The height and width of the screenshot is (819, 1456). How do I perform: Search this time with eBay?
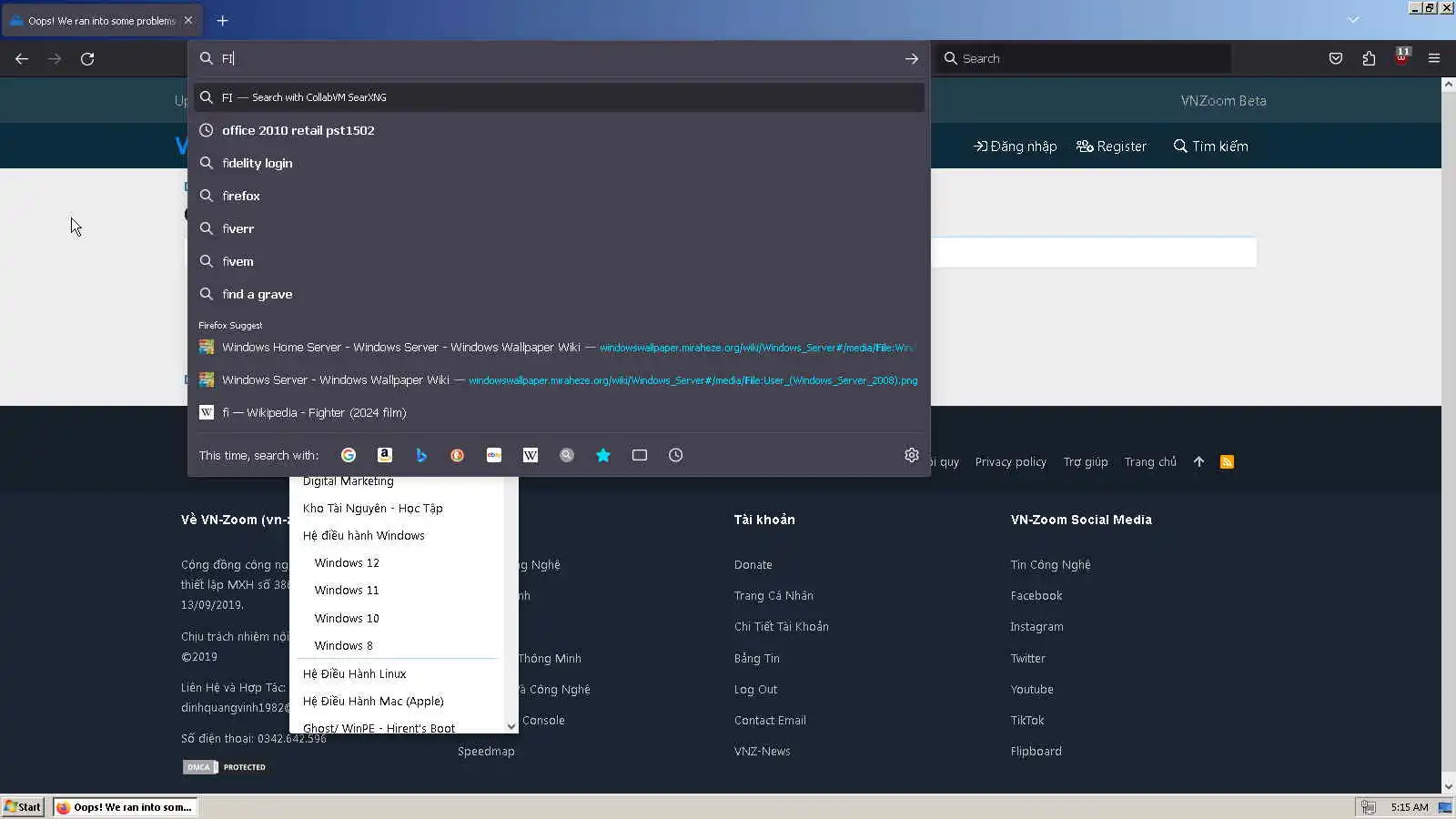494,455
